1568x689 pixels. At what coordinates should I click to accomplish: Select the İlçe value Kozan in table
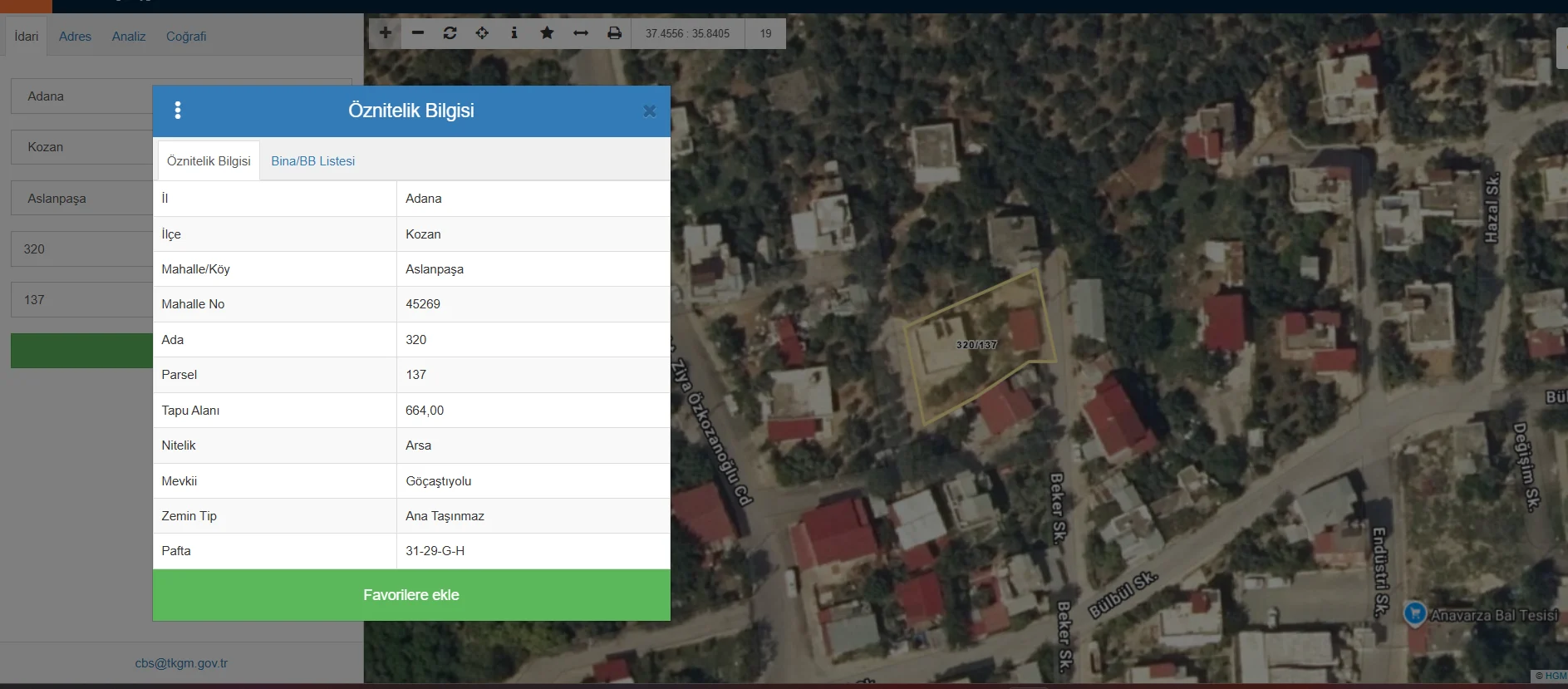pyautogui.click(x=423, y=234)
